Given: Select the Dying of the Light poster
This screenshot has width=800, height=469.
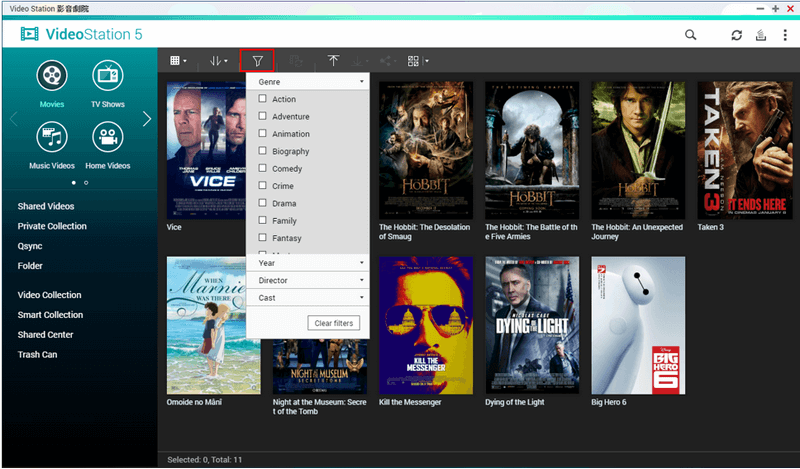Looking at the screenshot, I should [x=532, y=325].
